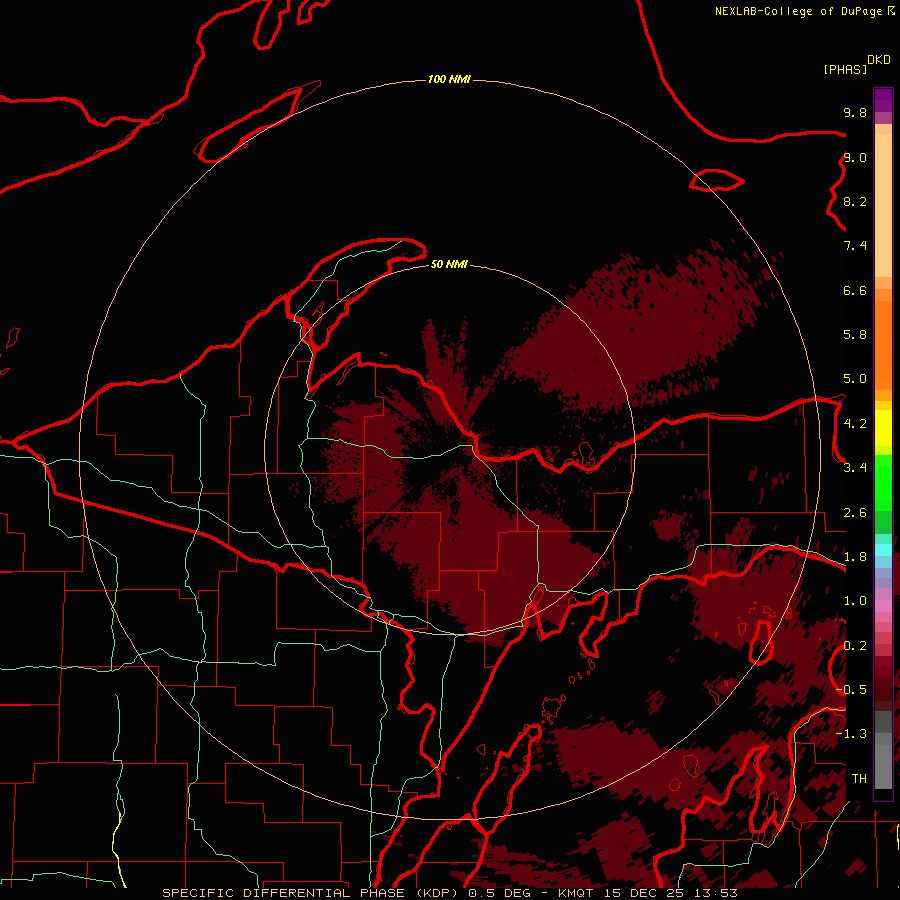Select the 1.8 scale label

[x=855, y=557]
